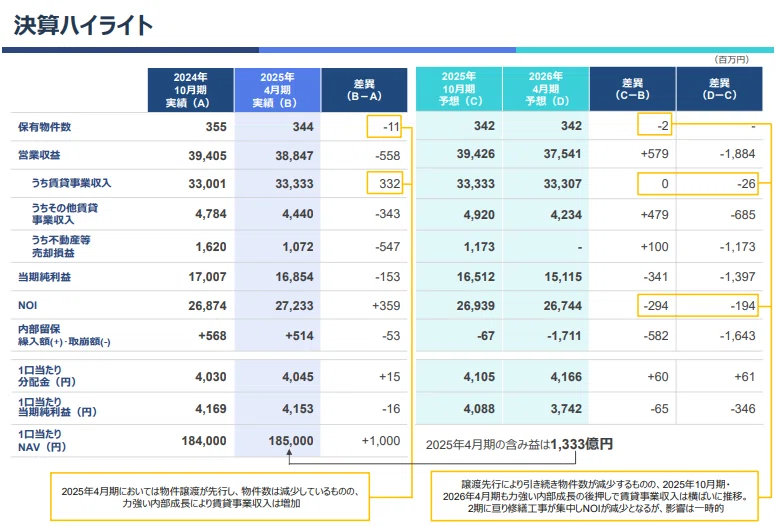Click the うちその他賃貸事業収入 row label

click(65, 214)
